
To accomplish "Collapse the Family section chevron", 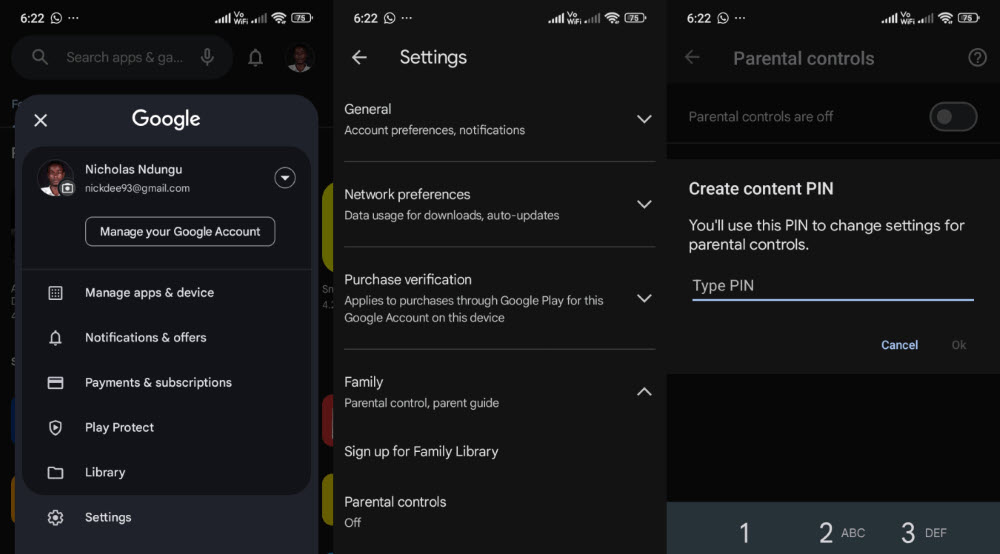I will click(644, 392).
